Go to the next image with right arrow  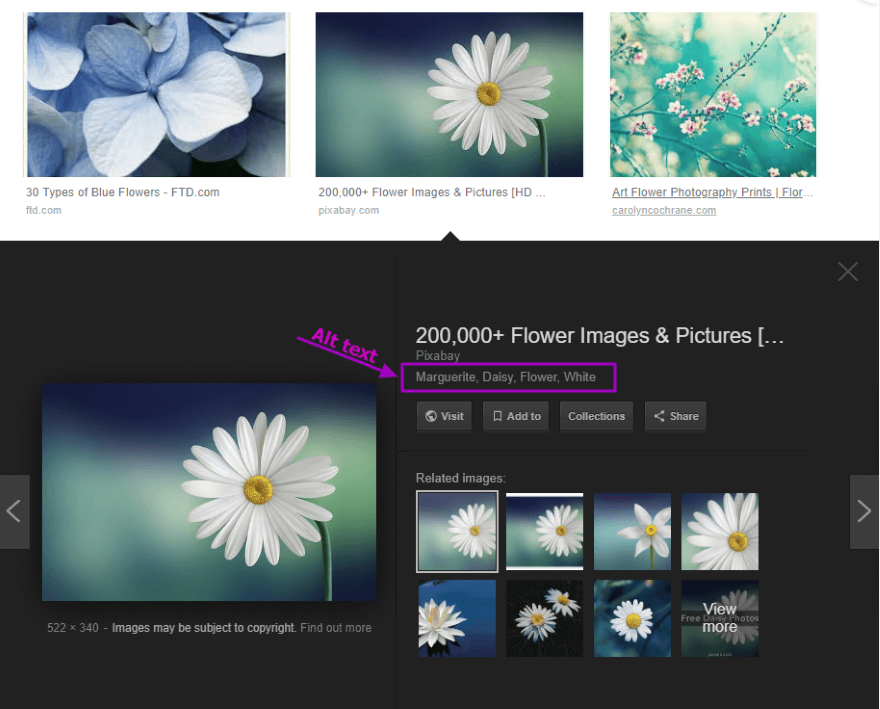864,511
